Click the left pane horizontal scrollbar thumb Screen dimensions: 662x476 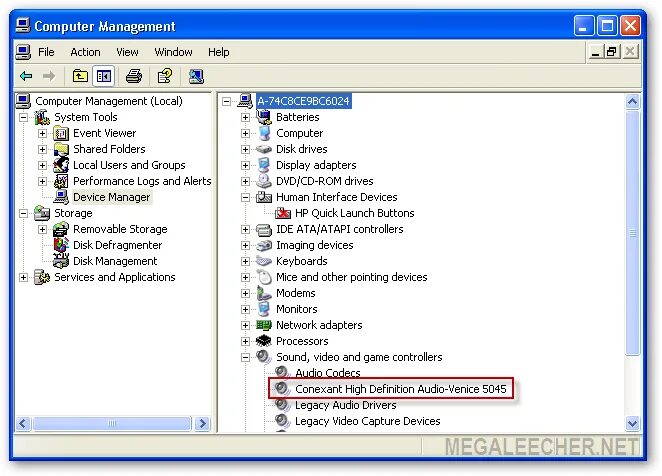(112, 424)
